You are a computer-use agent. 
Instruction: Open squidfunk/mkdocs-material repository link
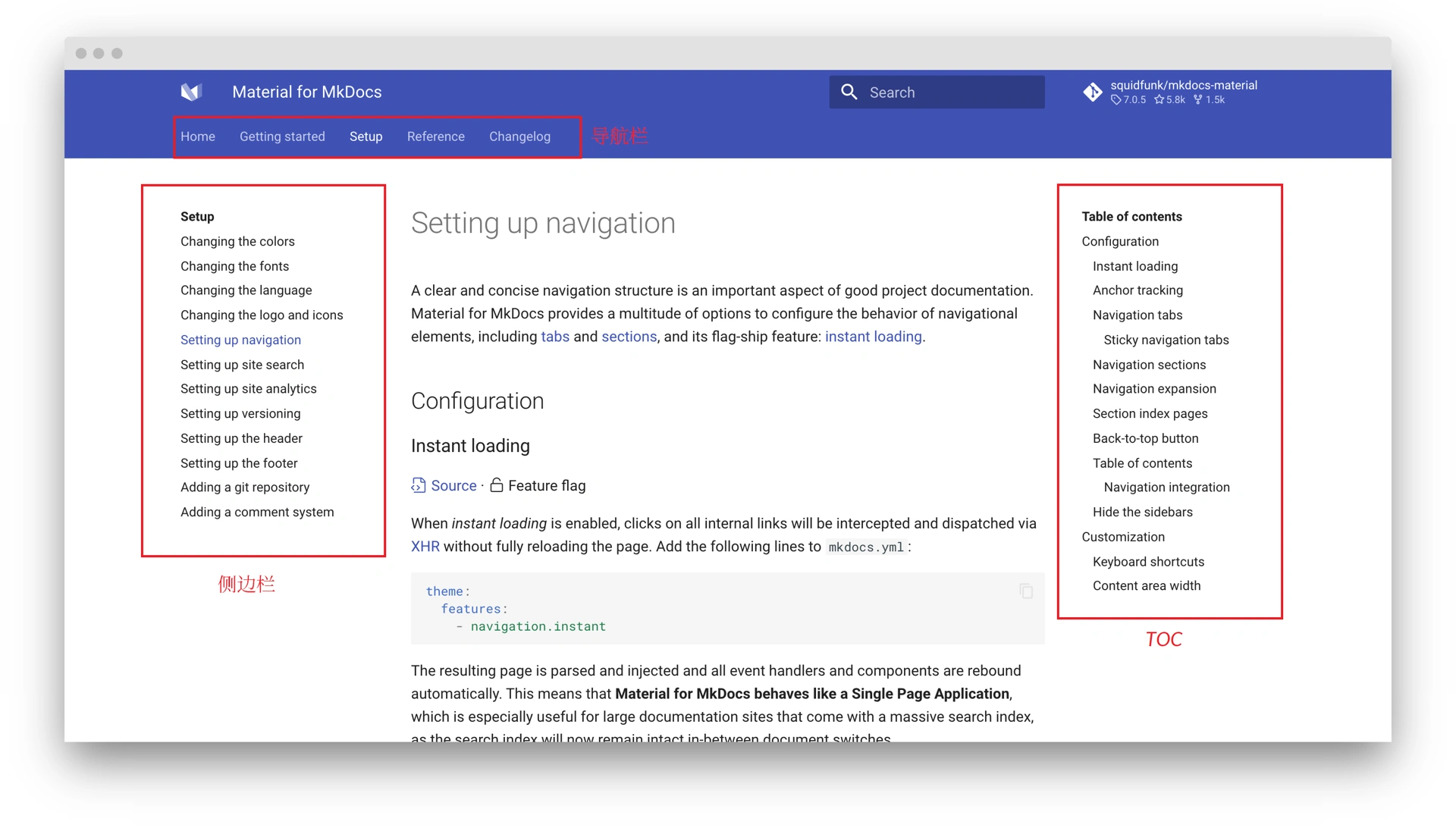pyautogui.click(x=1184, y=86)
